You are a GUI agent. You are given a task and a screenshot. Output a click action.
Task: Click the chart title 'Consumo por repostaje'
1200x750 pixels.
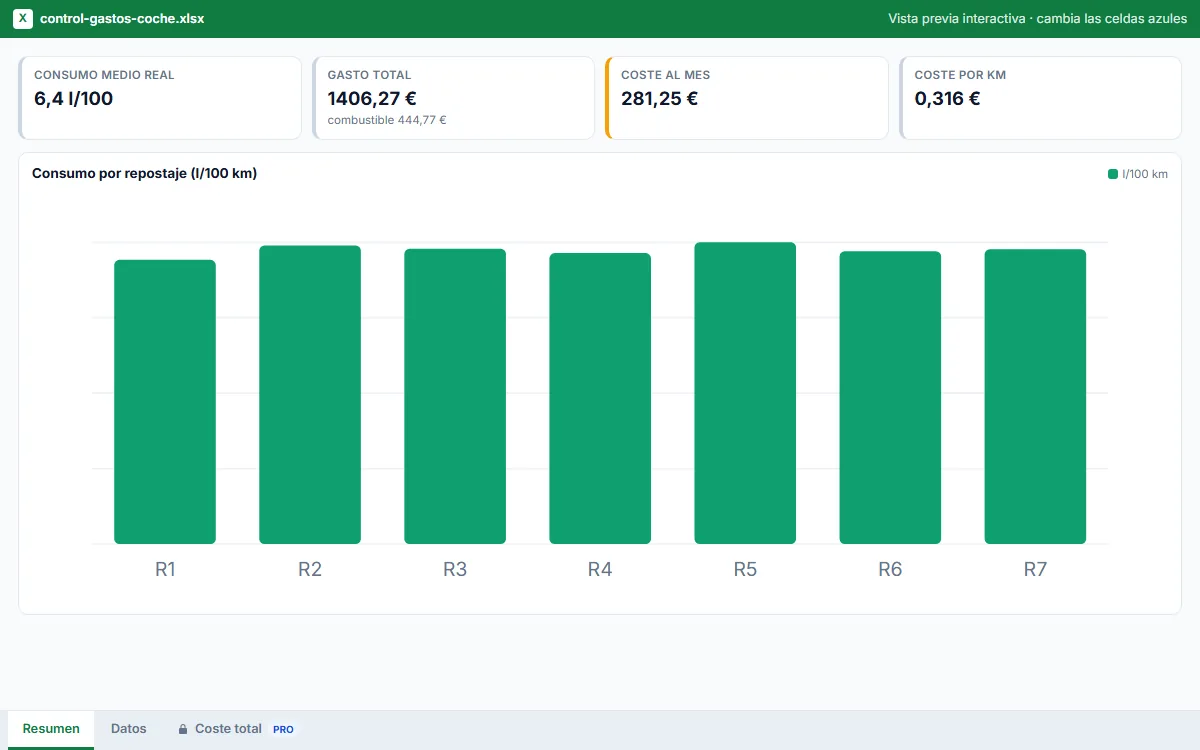tap(144, 173)
